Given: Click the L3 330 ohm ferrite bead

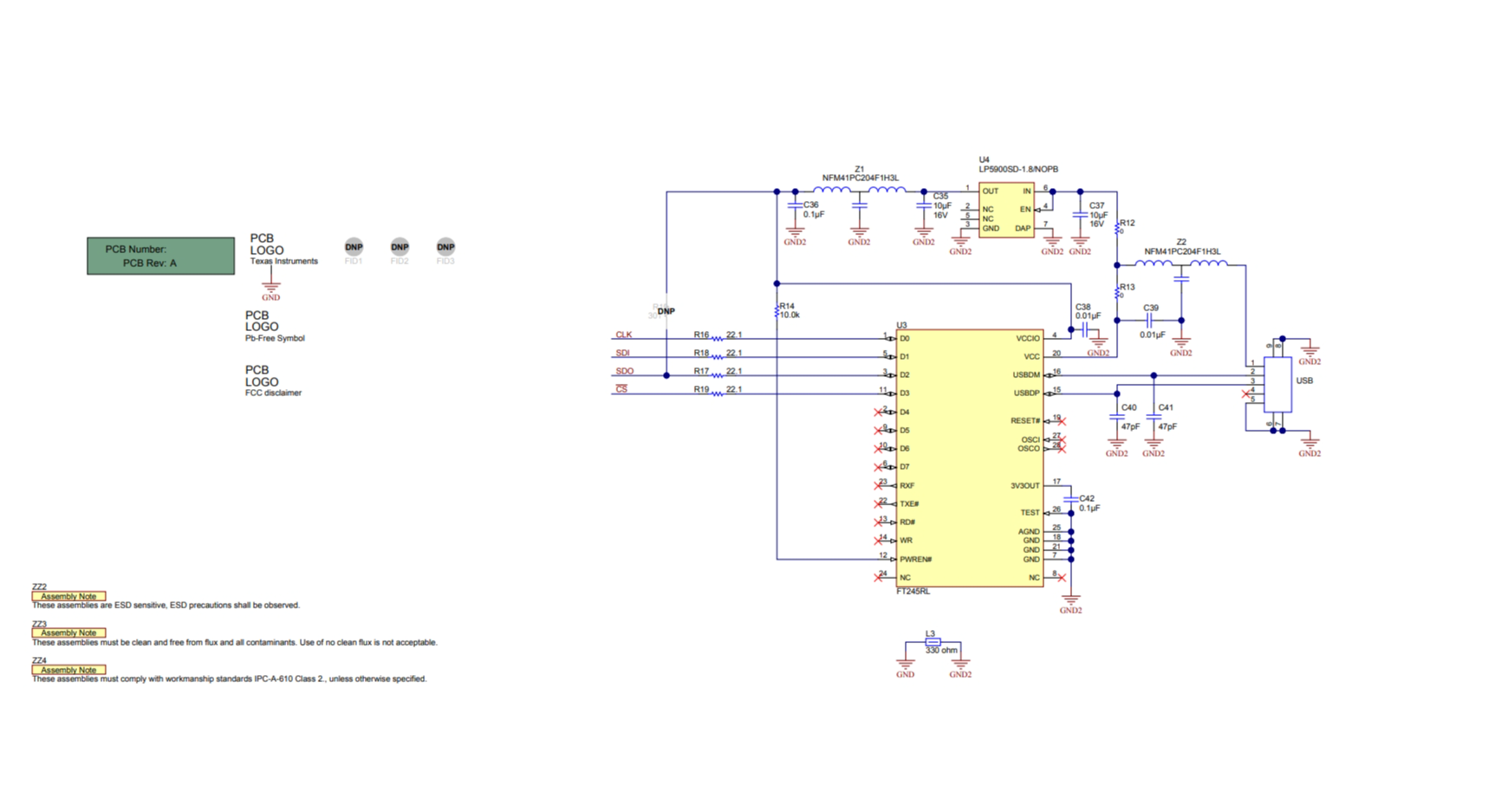Looking at the screenshot, I should pyautogui.click(x=933, y=642).
